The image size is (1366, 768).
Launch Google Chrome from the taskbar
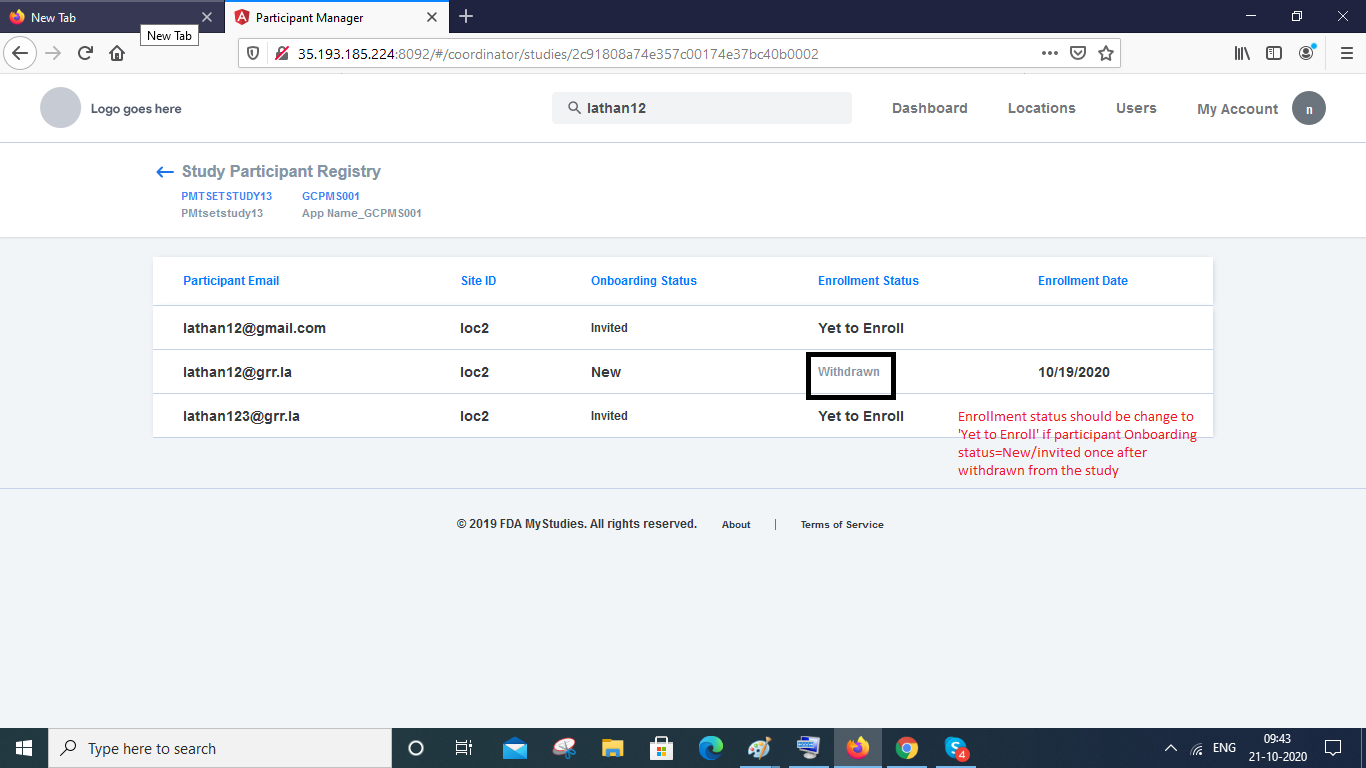[906, 747]
